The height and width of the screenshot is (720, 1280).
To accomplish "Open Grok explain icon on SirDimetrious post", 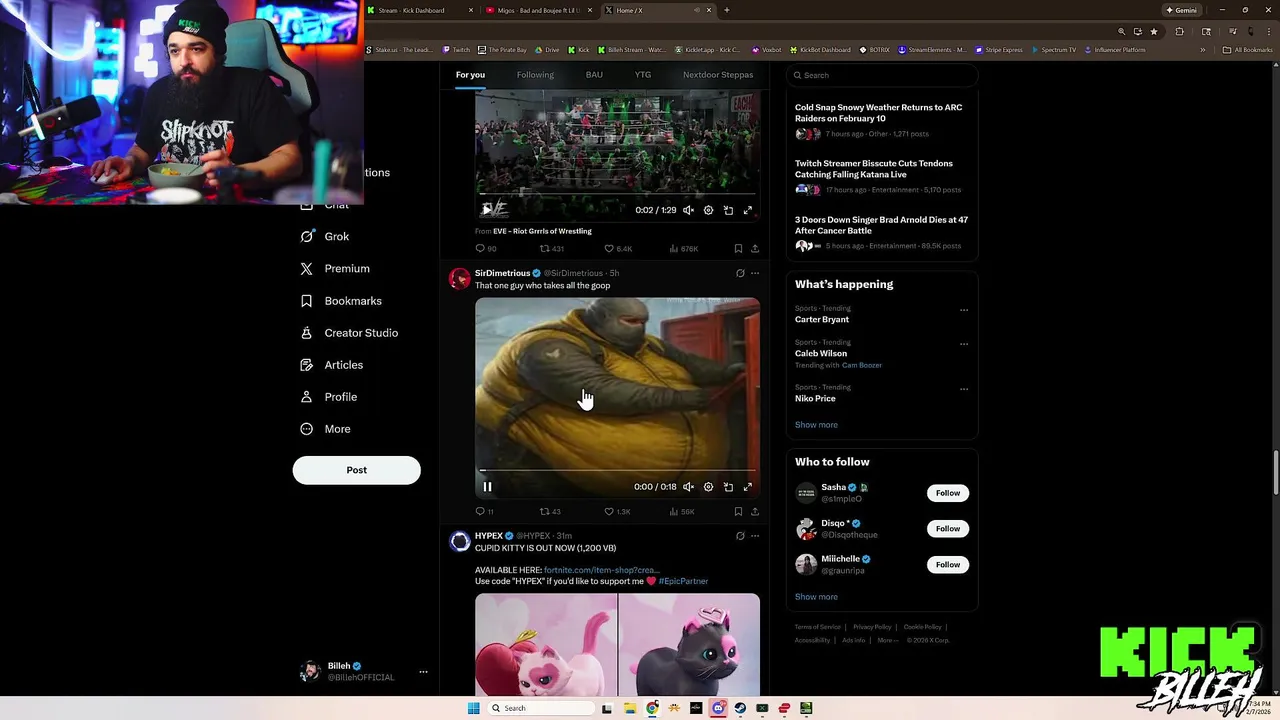I will [x=740, y=273].
